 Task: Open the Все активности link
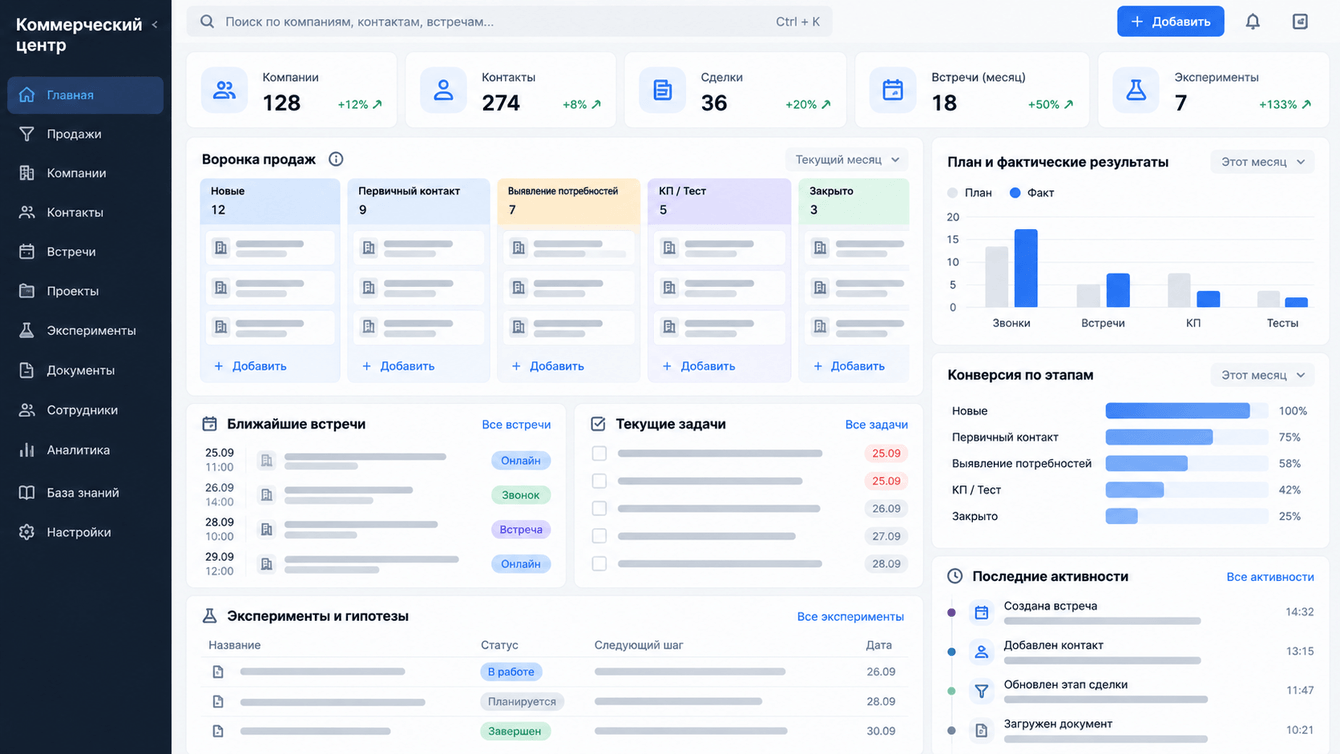click(1270, 576)
